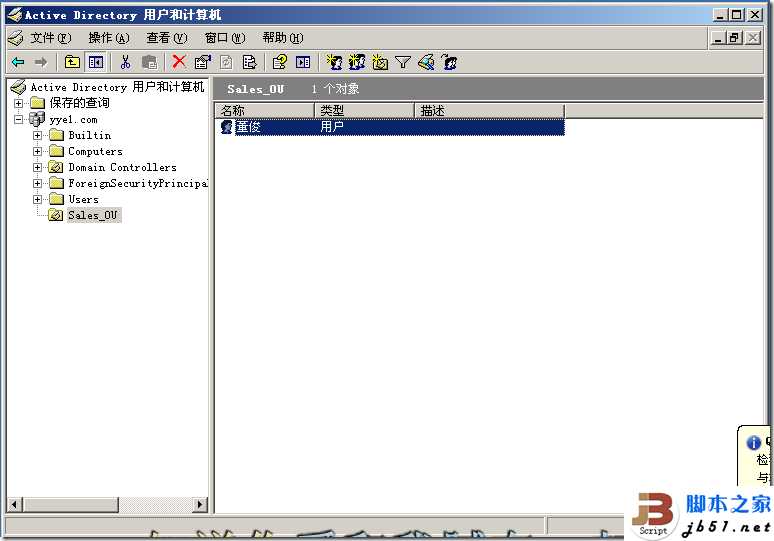
Task: Sort by the 名称 column header
Action: click(x=265, y=111)
